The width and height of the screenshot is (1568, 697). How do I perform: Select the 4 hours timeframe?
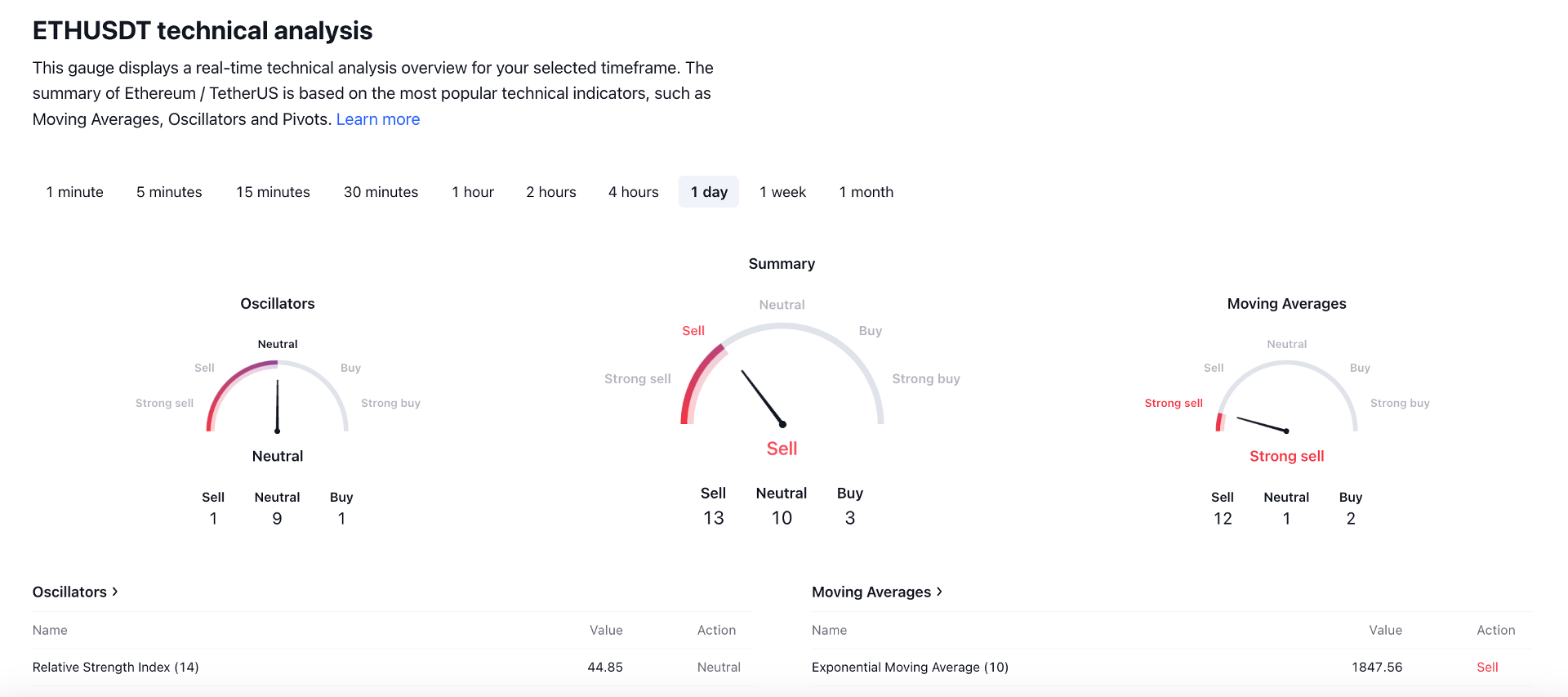(x=633, y=192)
